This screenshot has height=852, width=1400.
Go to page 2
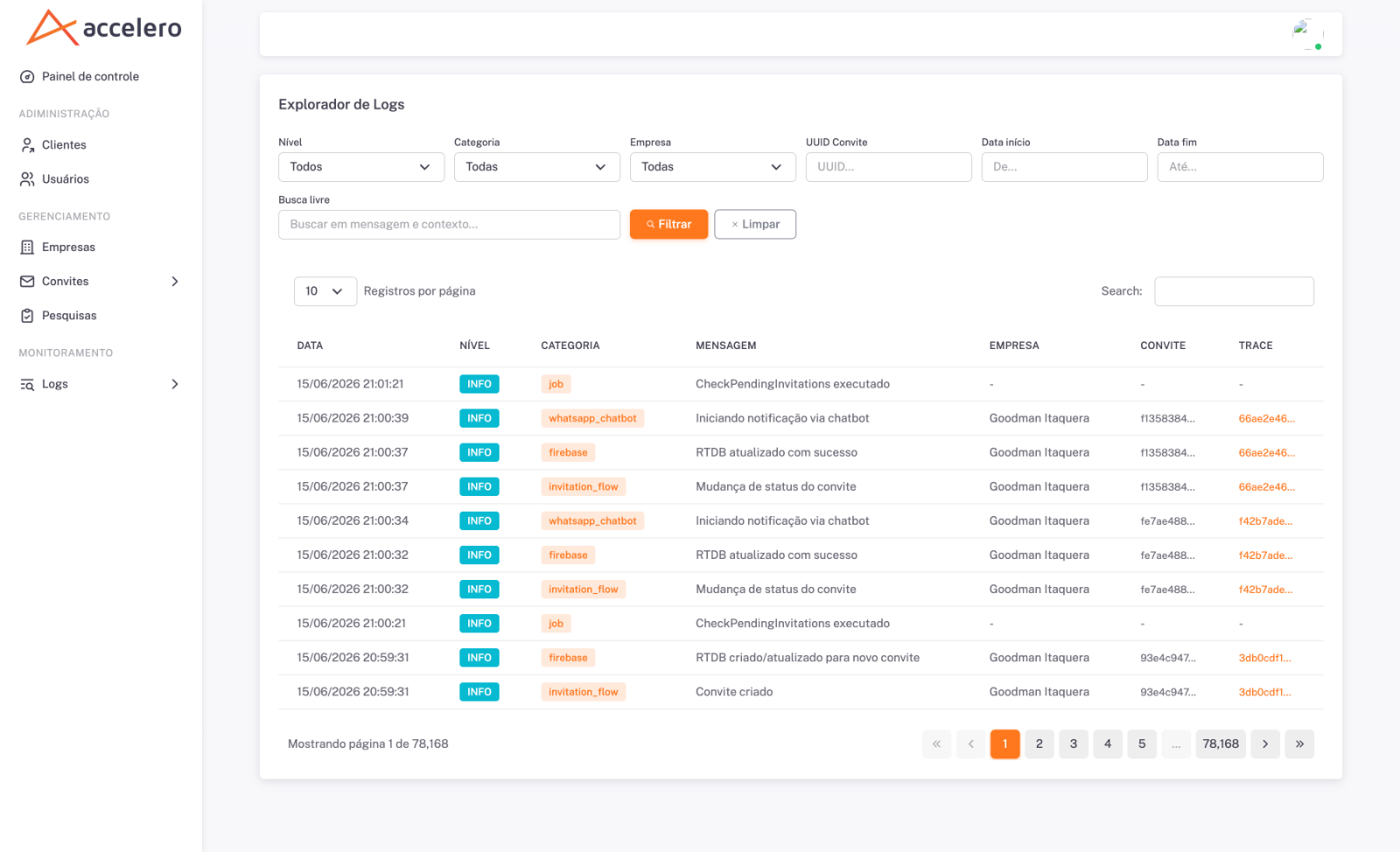pyautogui.click(x=1039, y=744)
